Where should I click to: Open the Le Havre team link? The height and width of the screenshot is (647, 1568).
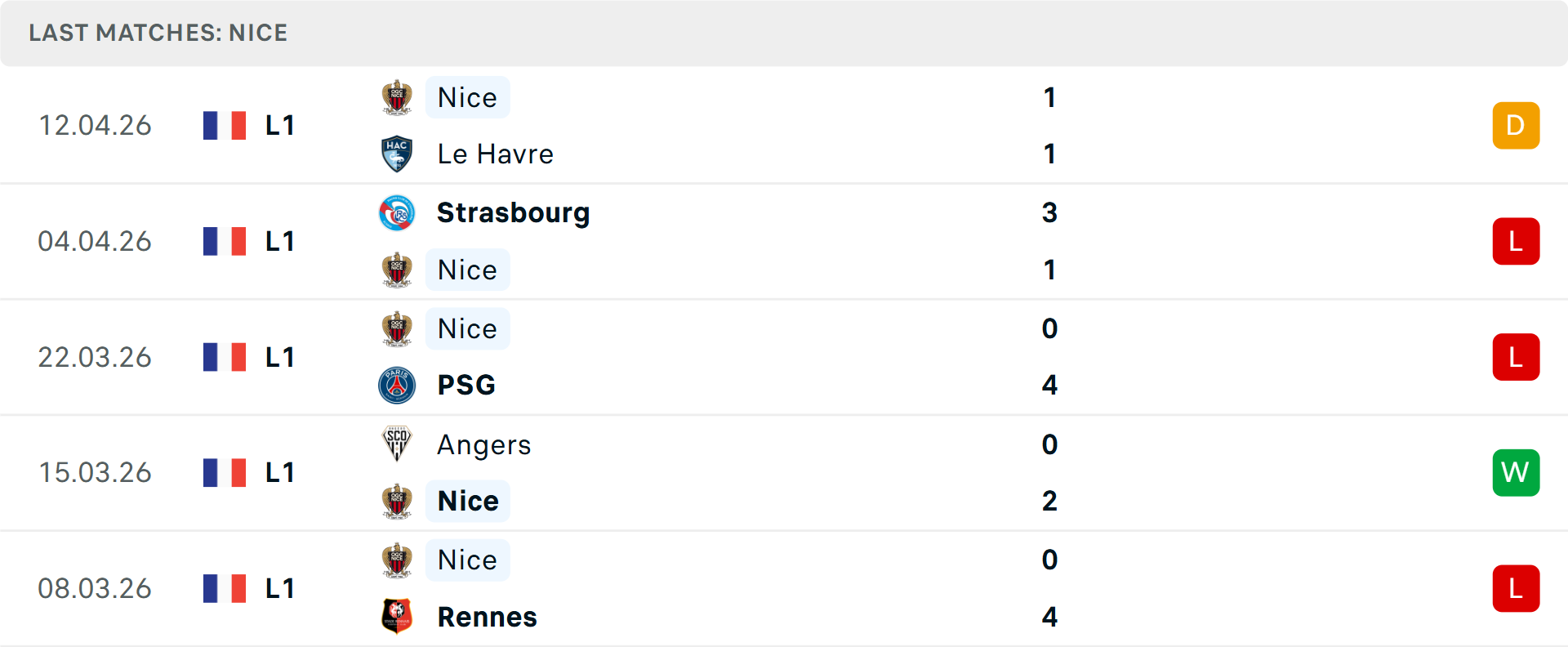point(495,154)
